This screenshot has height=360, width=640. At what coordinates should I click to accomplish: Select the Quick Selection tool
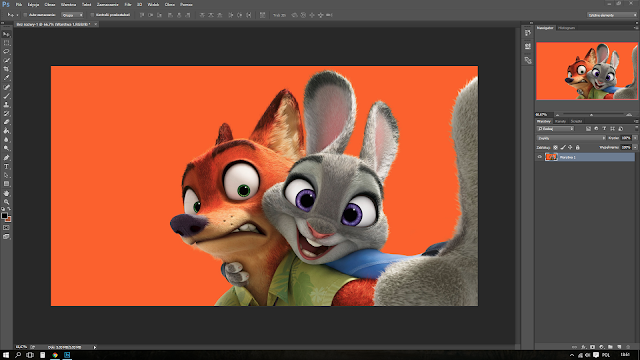6,60
